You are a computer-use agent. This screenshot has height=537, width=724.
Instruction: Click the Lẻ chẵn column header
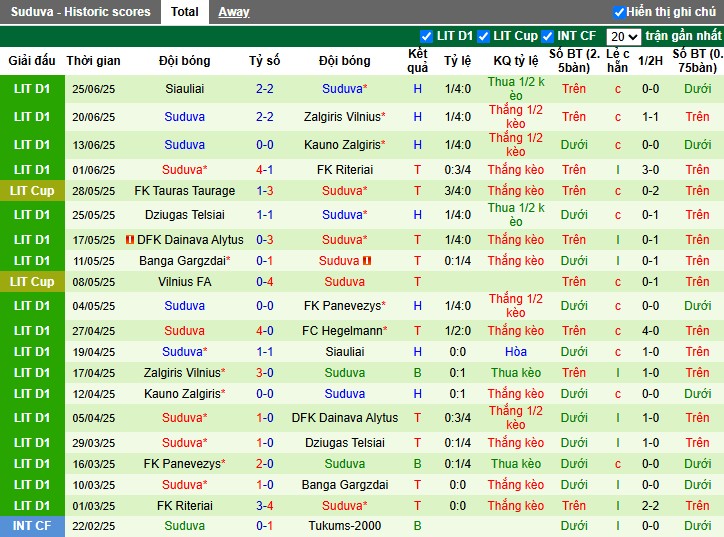coord(617,60)
